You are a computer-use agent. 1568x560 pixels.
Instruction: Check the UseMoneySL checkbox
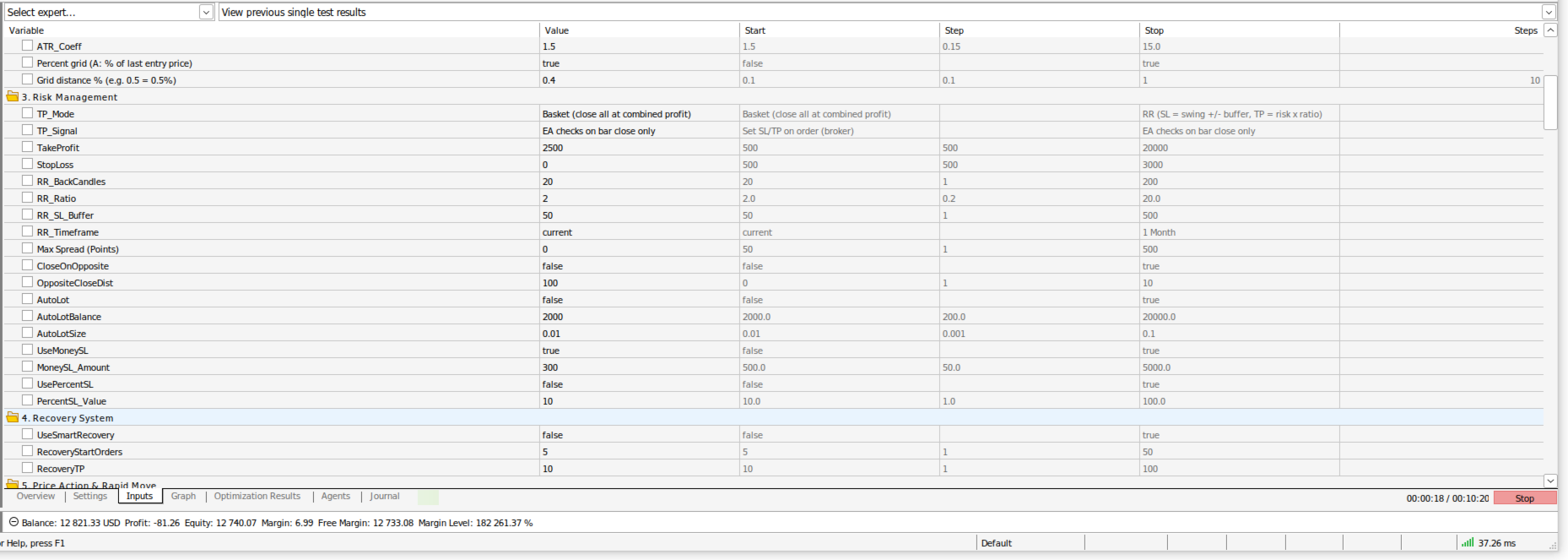(28, 350)
